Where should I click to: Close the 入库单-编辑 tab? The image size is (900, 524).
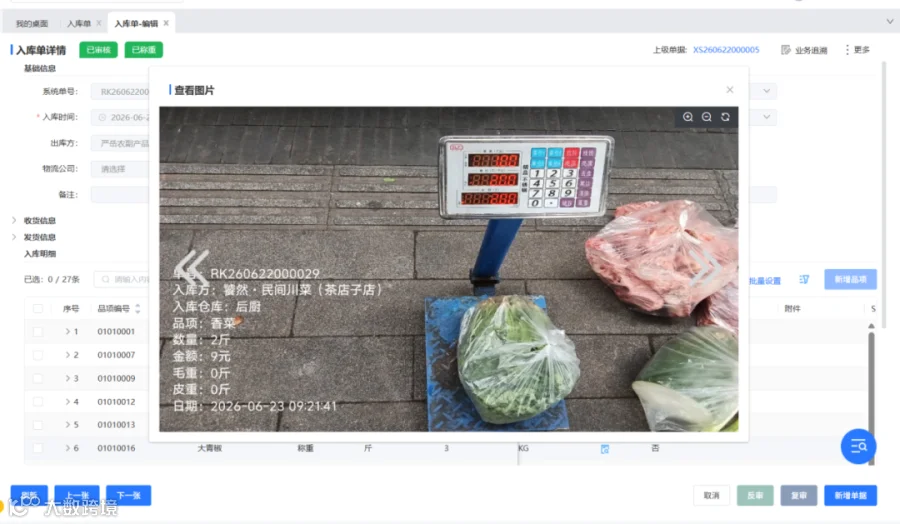(166, 23)
